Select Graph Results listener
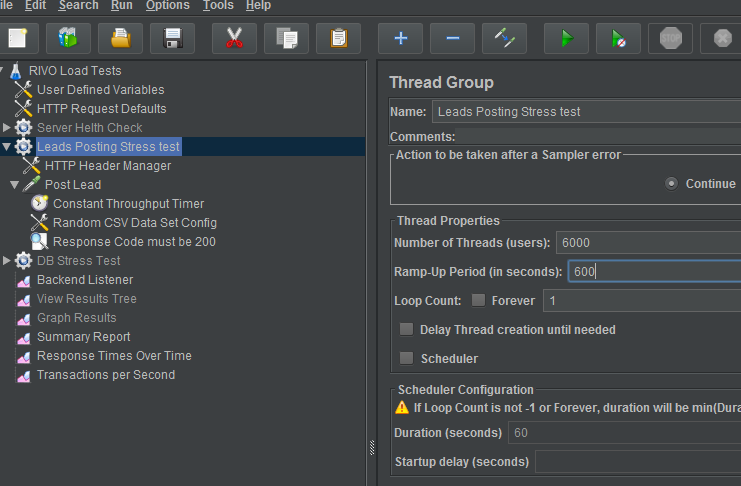 (x=77, y=318)
